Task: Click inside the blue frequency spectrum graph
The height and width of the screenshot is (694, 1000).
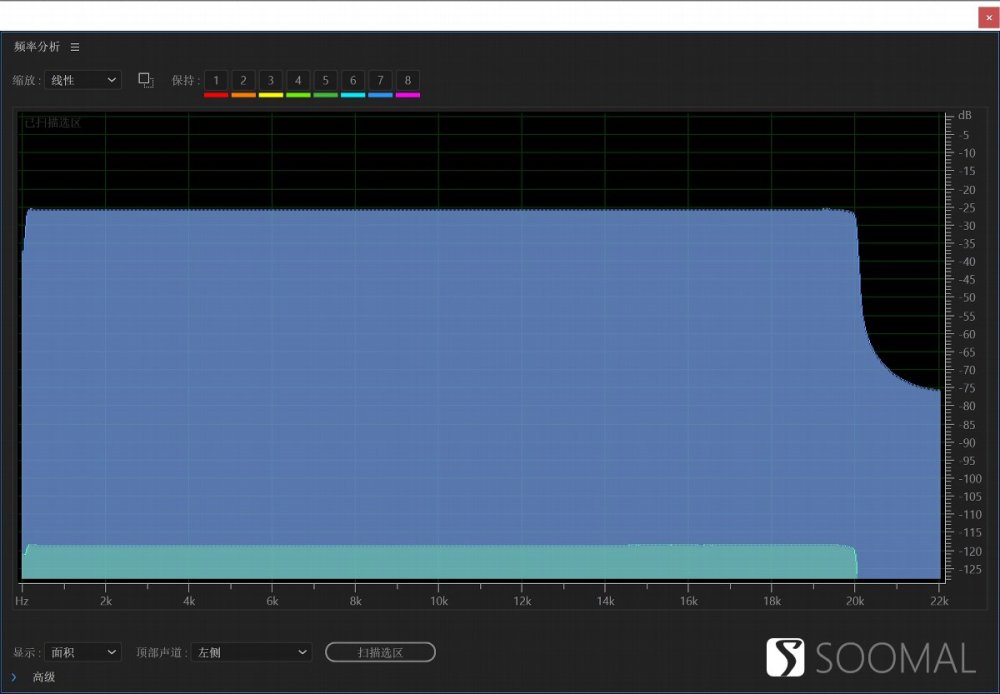Action: point(440,380)
